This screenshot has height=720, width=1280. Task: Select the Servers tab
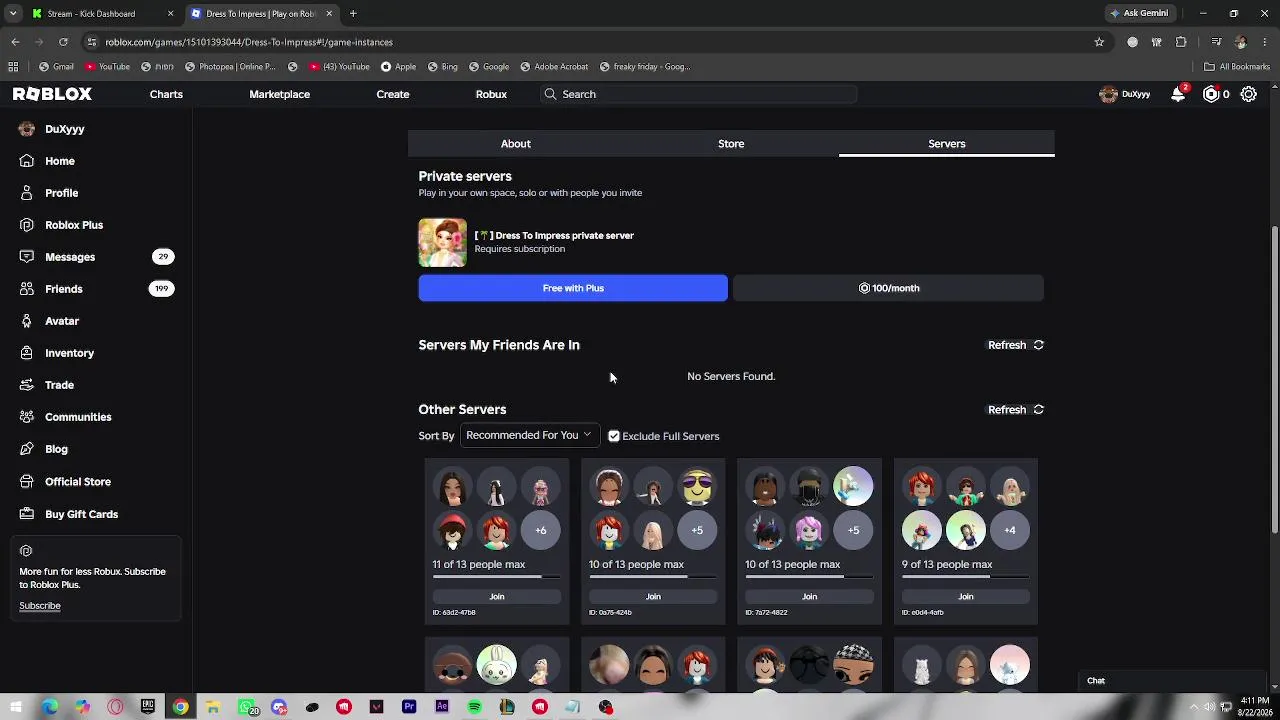coord(947,144)
